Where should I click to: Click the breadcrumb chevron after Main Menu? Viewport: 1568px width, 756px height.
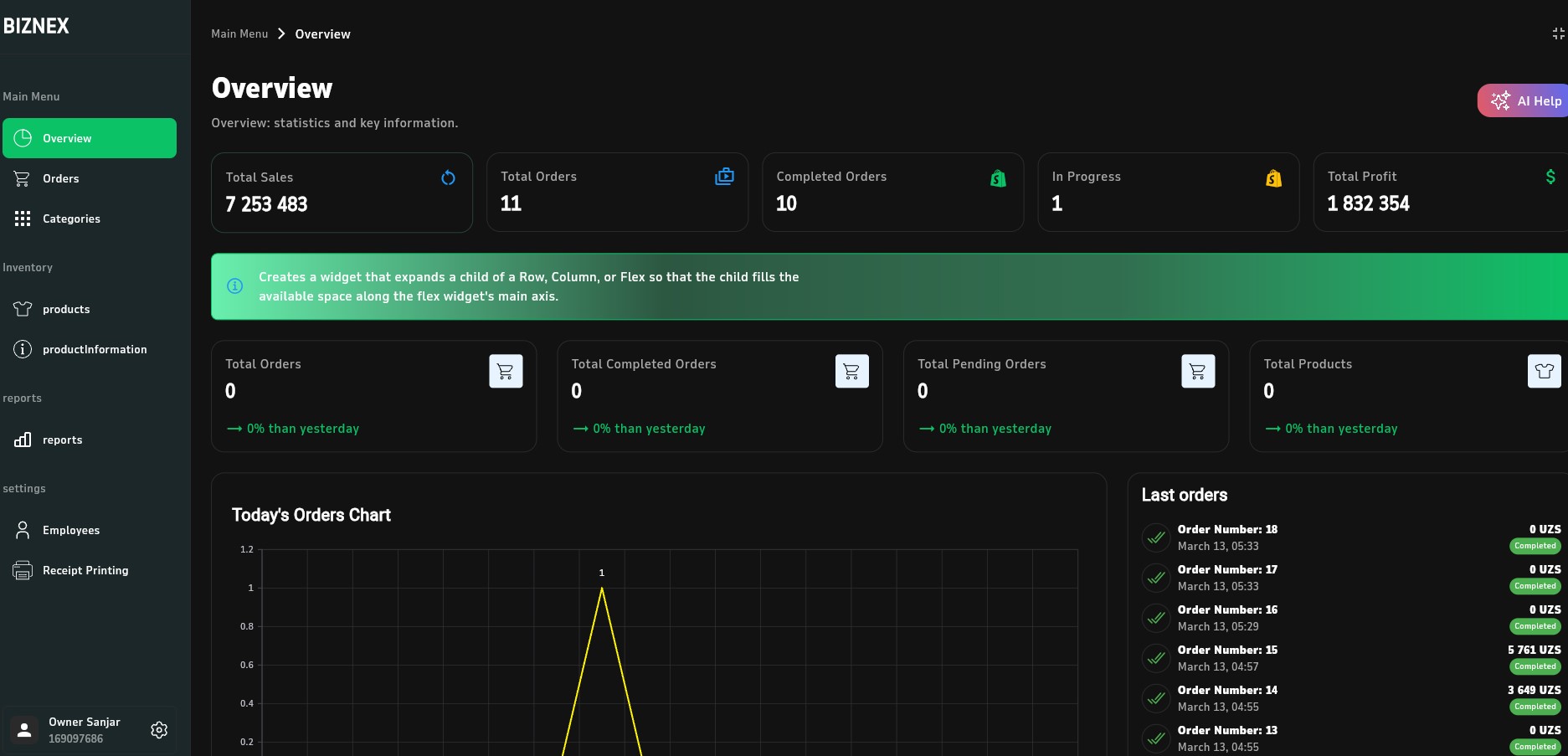pos(281,33)
